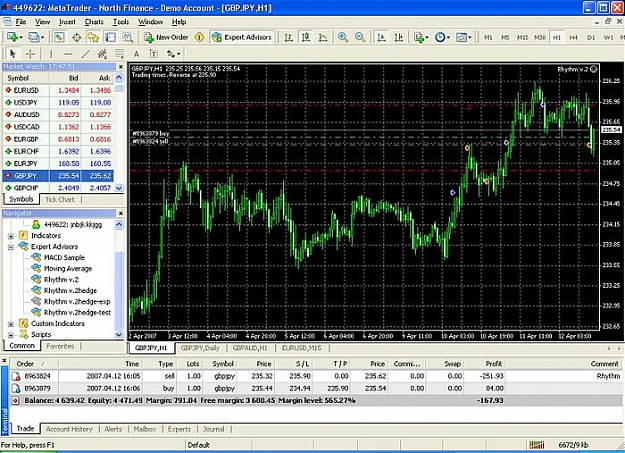This screenshot has height=453, width=625.
Task: Click the yellow MetaEditor diamond icon
Action: (x=199, y=37)
